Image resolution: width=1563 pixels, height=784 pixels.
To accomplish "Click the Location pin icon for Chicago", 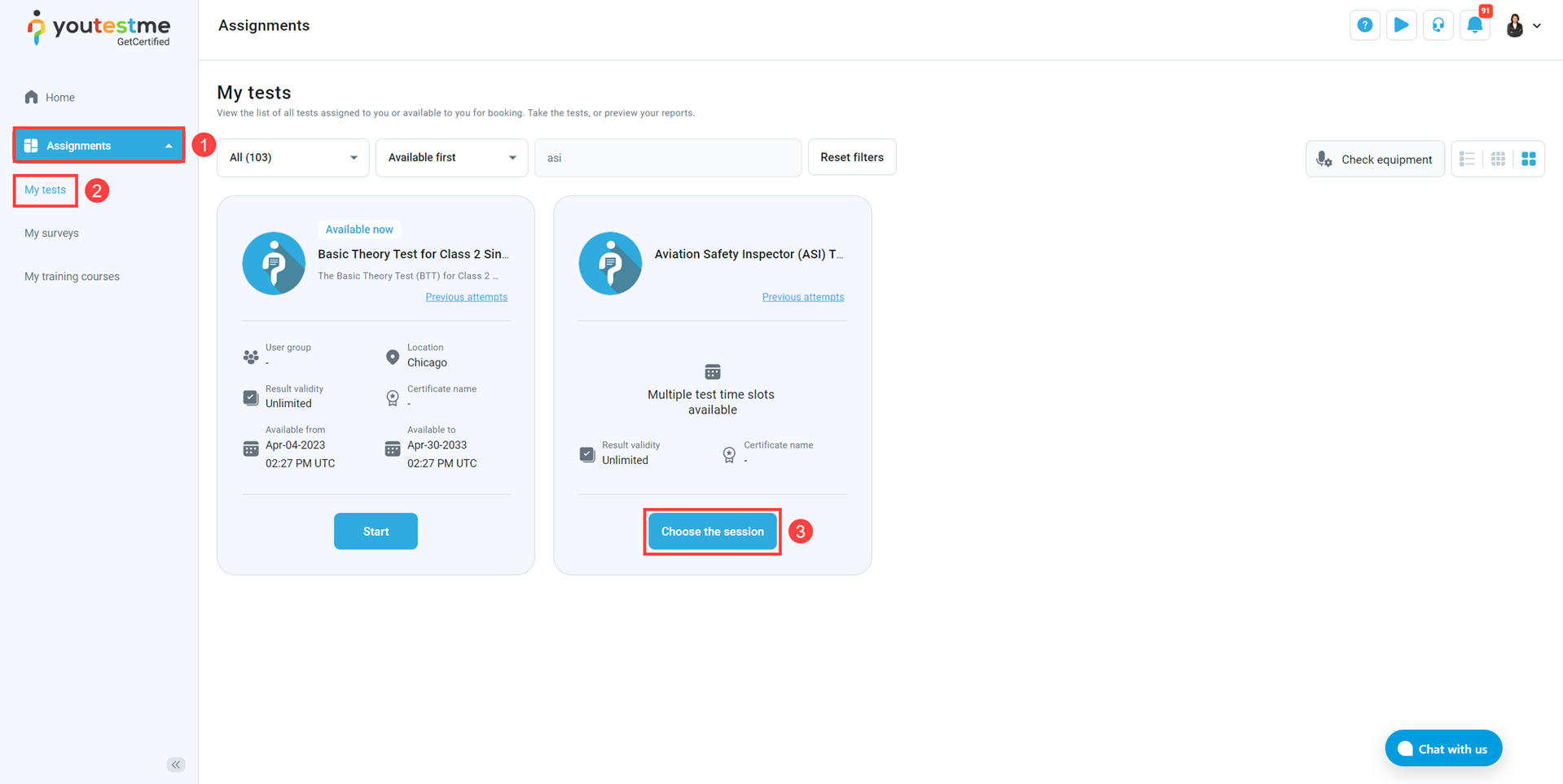I will tap(393, 357).
